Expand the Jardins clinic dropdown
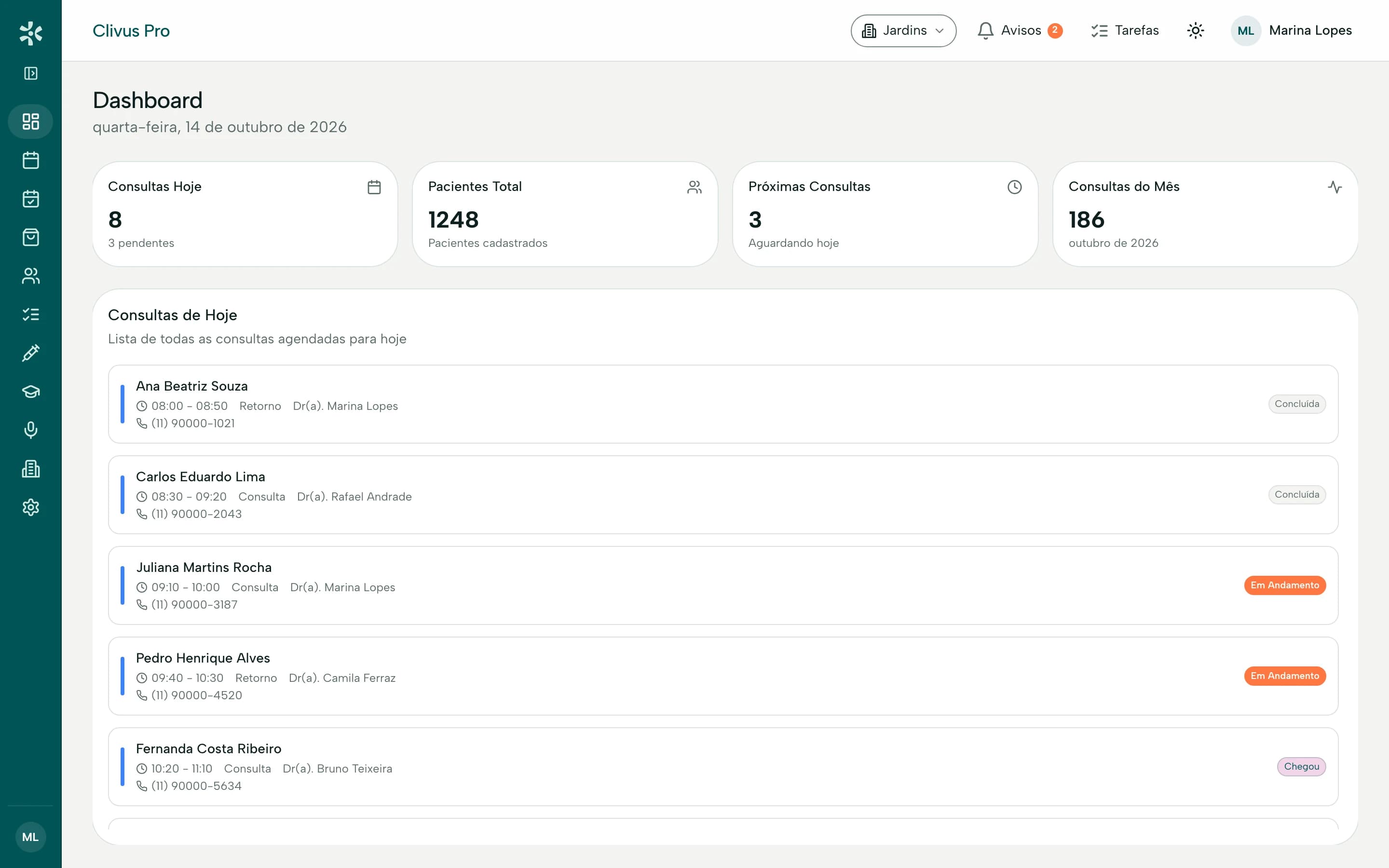This screenshot has width=1389, height=868. (903, 30)
